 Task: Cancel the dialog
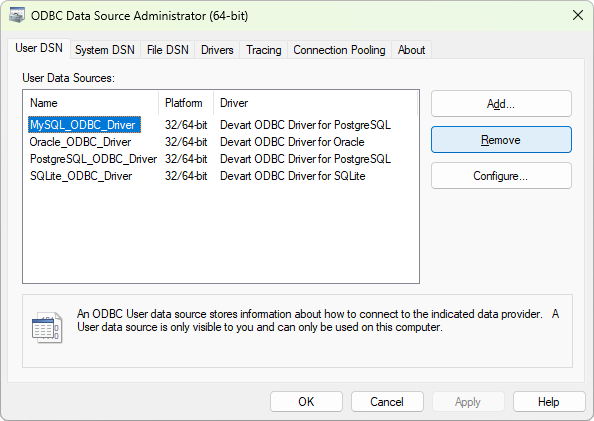[387, 402]
